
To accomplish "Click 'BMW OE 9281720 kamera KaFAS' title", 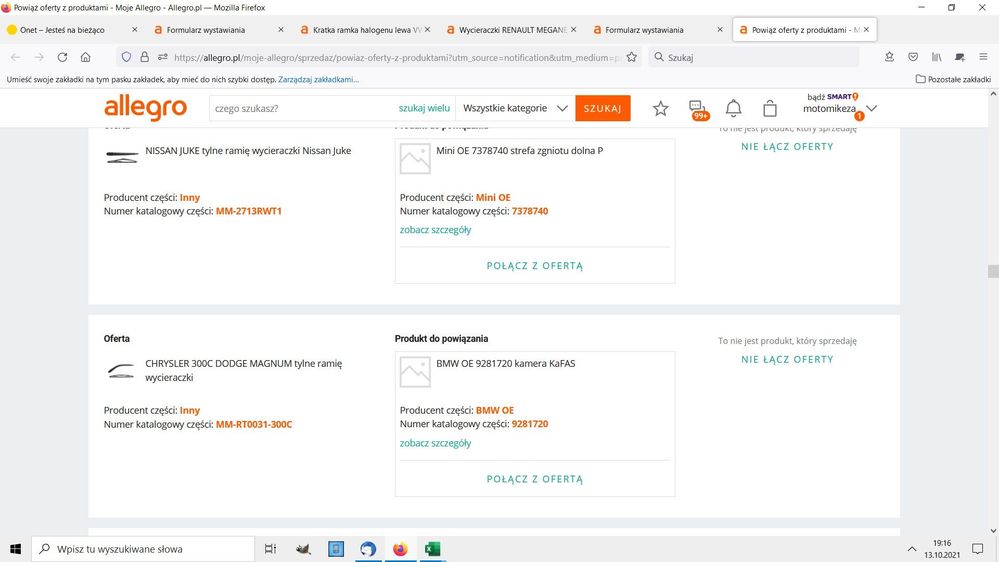I will point(505,364).
